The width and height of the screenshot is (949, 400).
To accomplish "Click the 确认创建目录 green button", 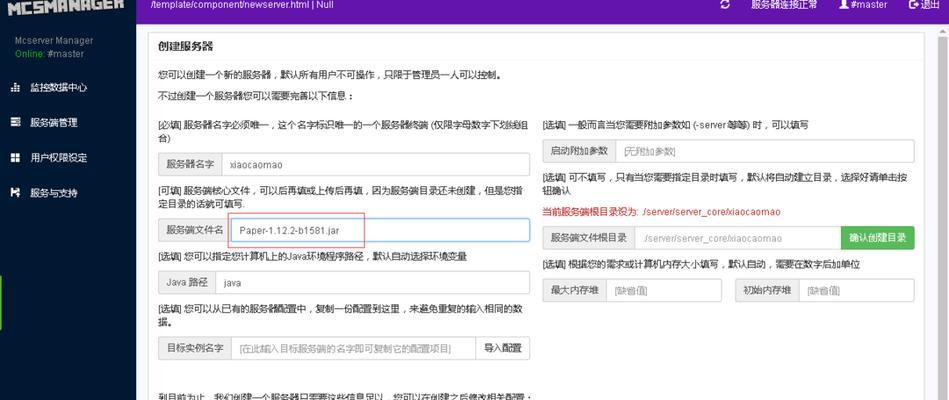I will click(878, 238).
